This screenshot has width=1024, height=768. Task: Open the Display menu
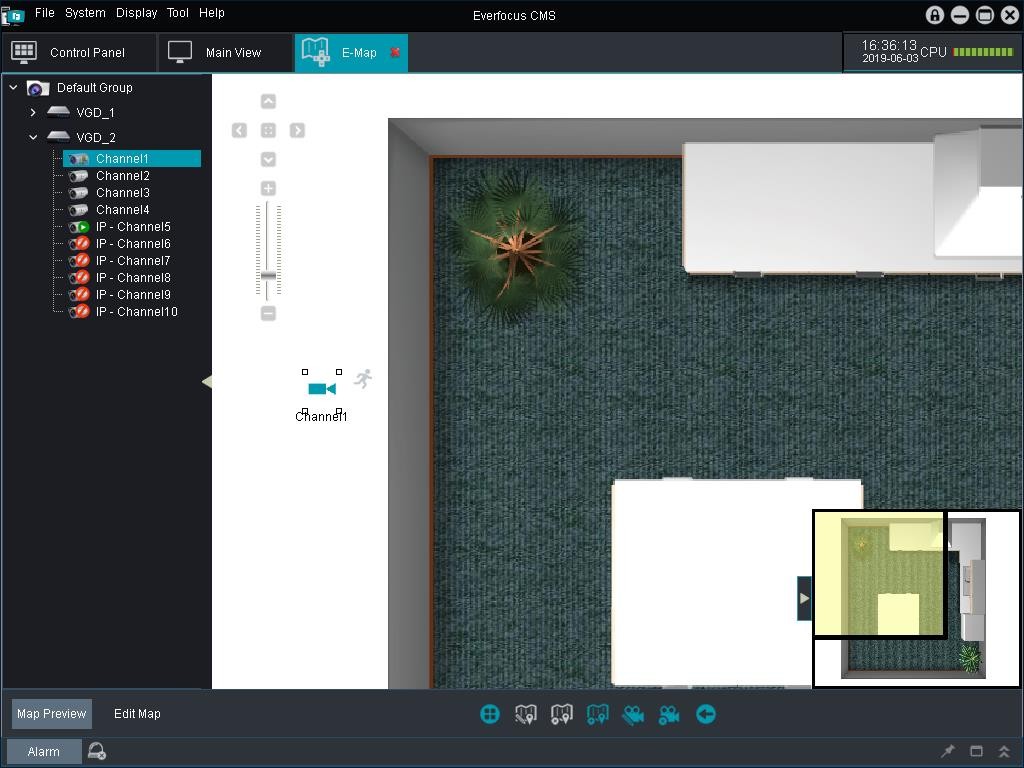tap(136, 13)
